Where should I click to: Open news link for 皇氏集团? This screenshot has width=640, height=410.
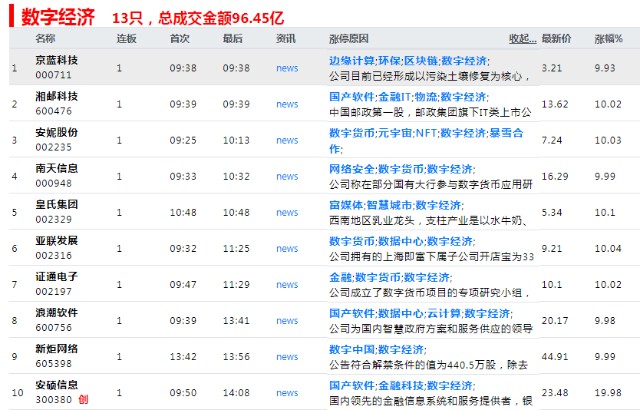click(287, 213)
